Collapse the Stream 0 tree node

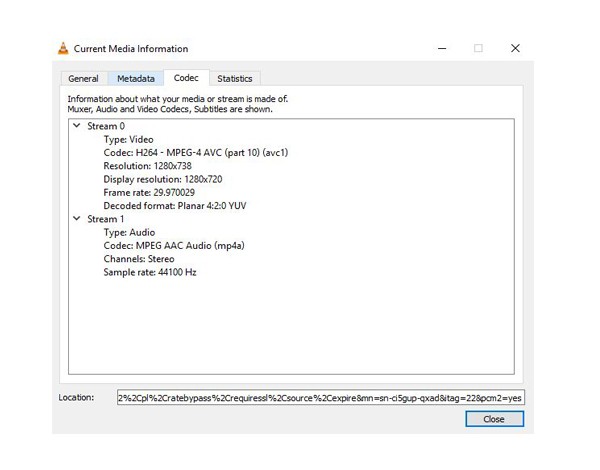(x=76, y=127)
